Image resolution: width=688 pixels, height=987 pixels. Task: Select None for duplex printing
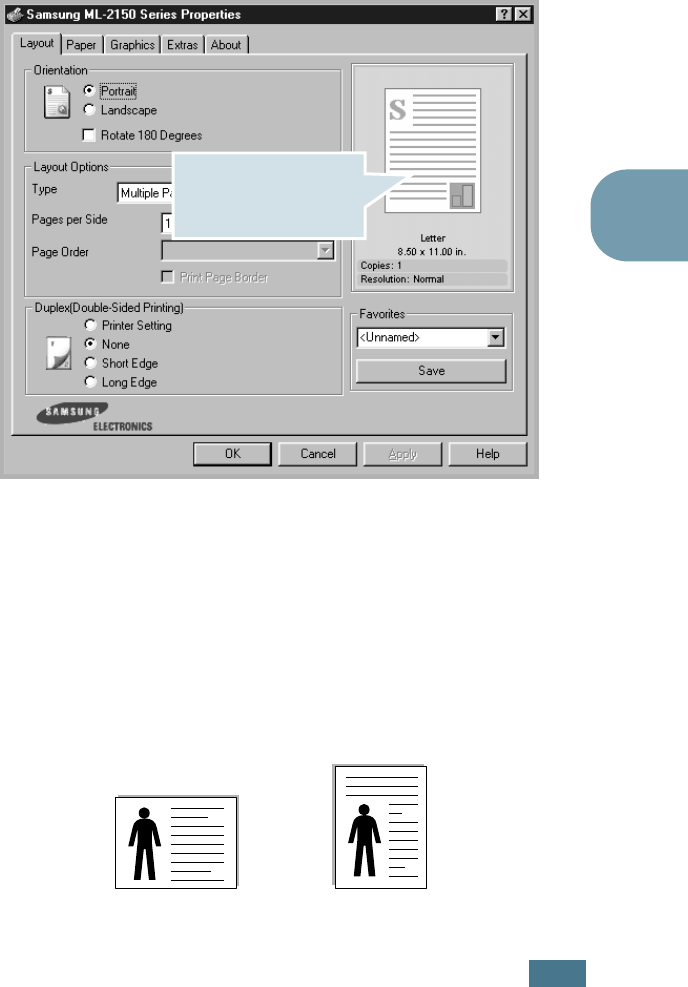pyautogui.click(x=107, y=344)
